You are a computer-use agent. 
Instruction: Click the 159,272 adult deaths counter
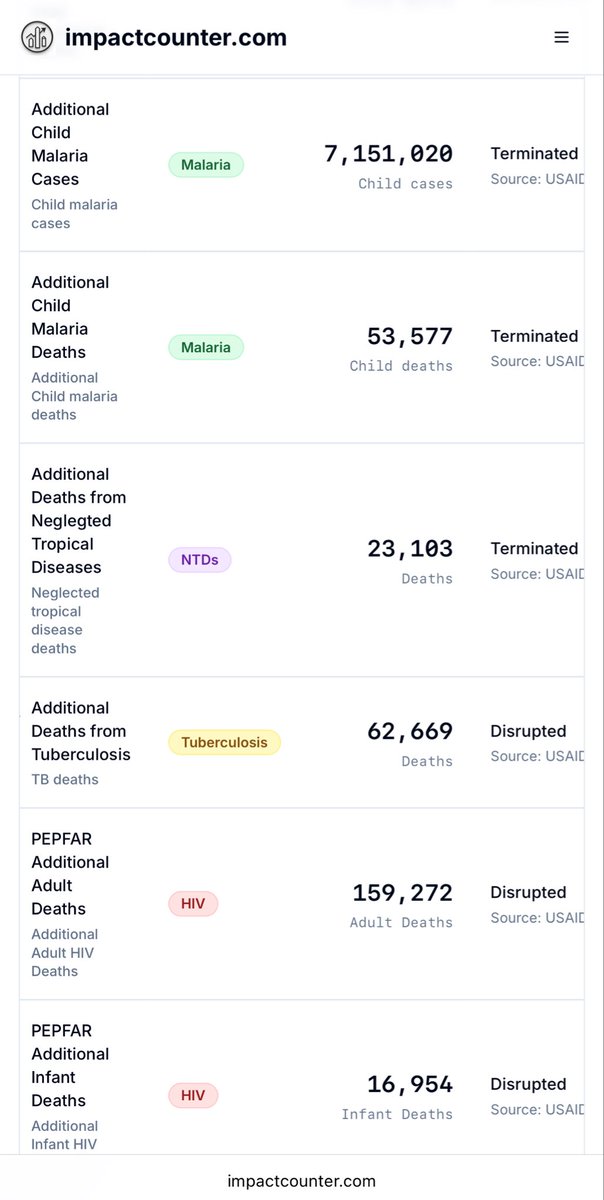click(x=402, y=893)
